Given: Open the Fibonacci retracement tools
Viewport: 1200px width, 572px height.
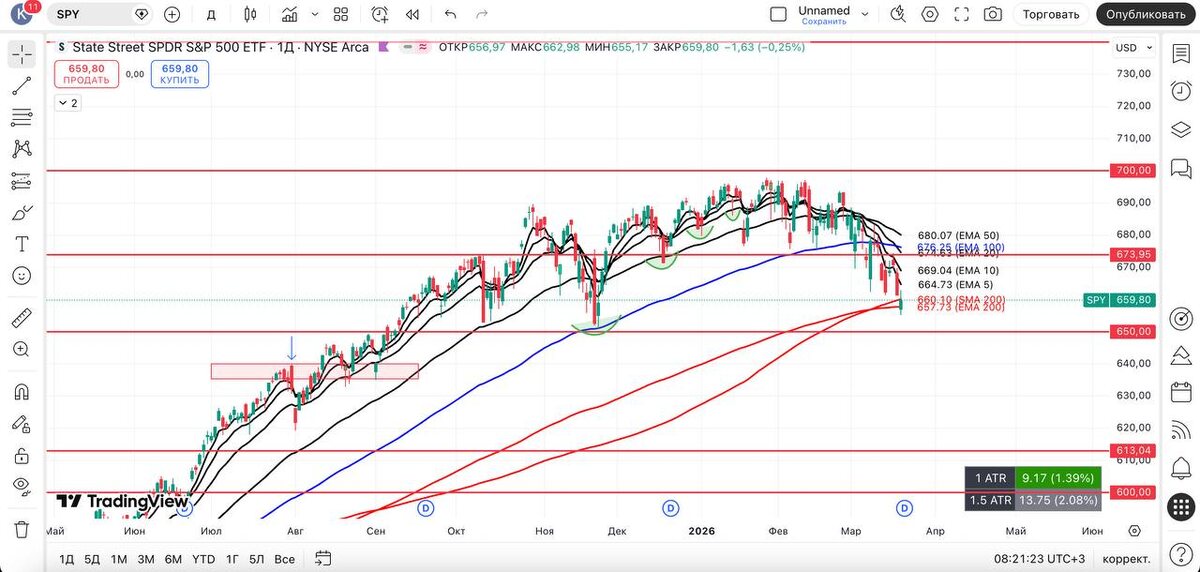Looking at the screenshot, I should pos(22,117).
